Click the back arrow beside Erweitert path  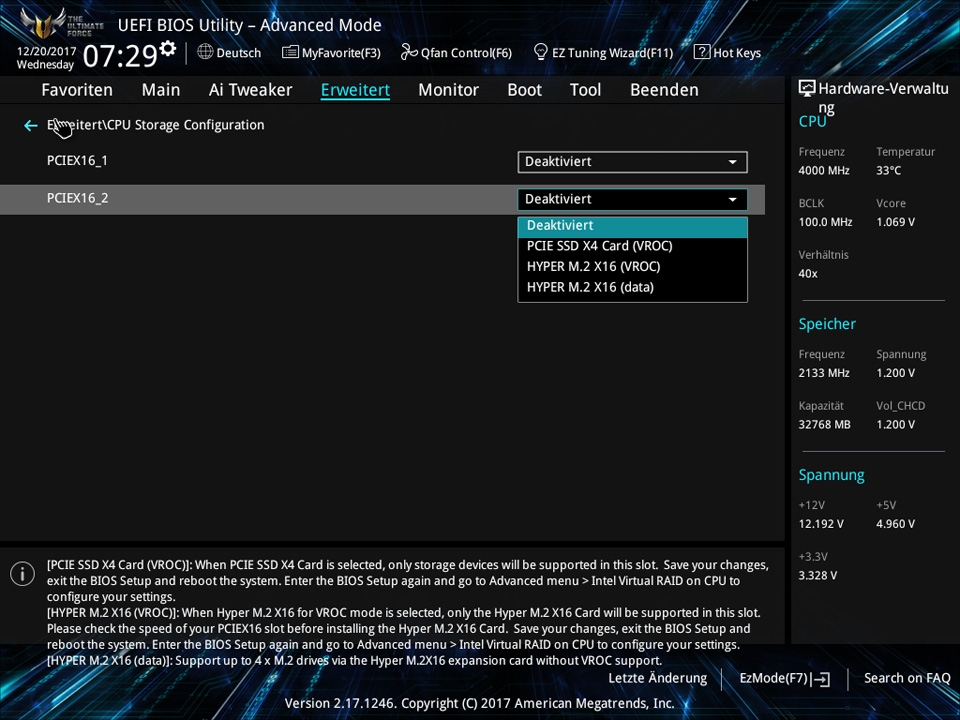[31, 126]
